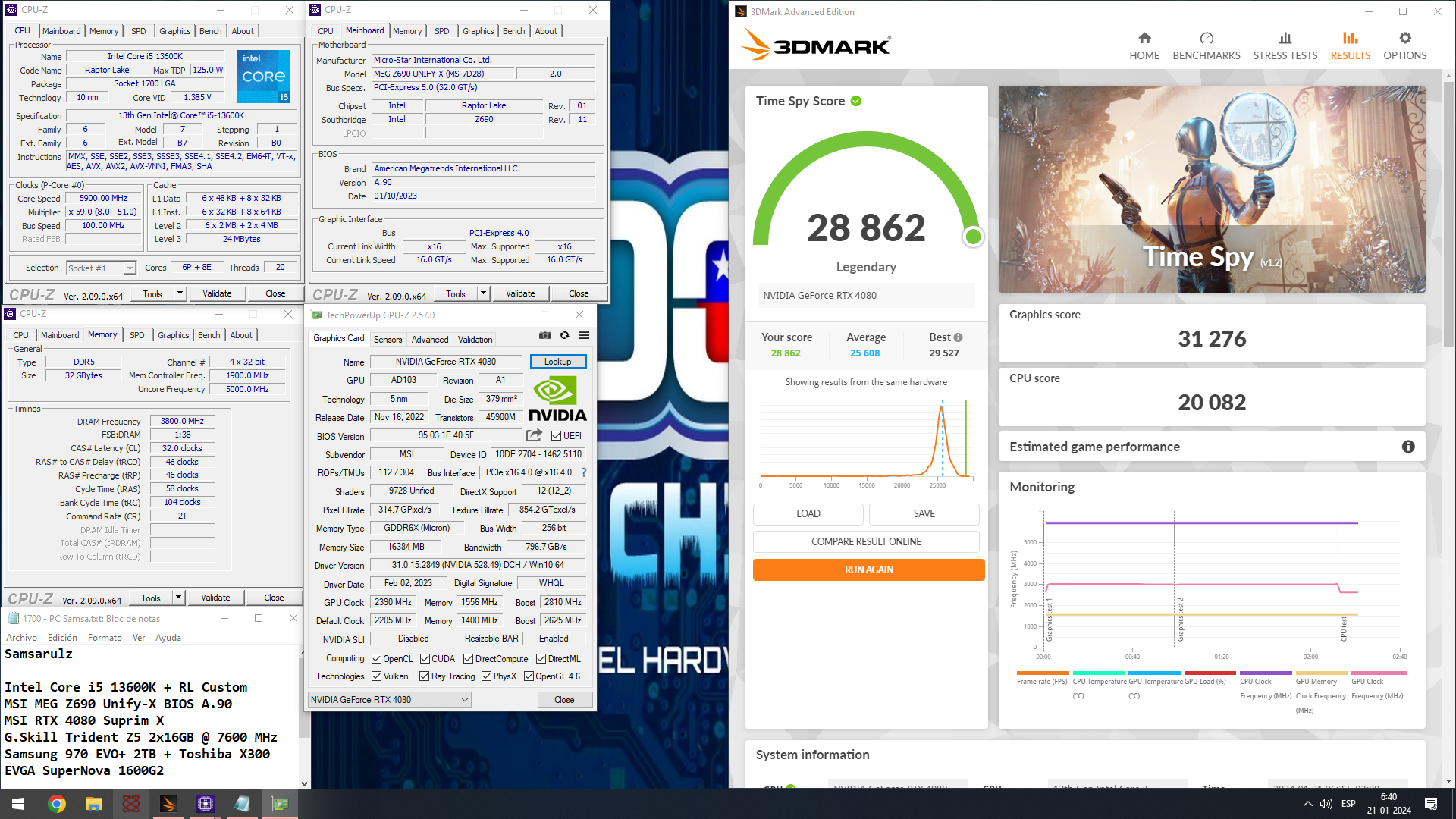Click the GPU-Z taskbar icon
The width and height of the screenshot is (1456, 819).
[280, 804]
